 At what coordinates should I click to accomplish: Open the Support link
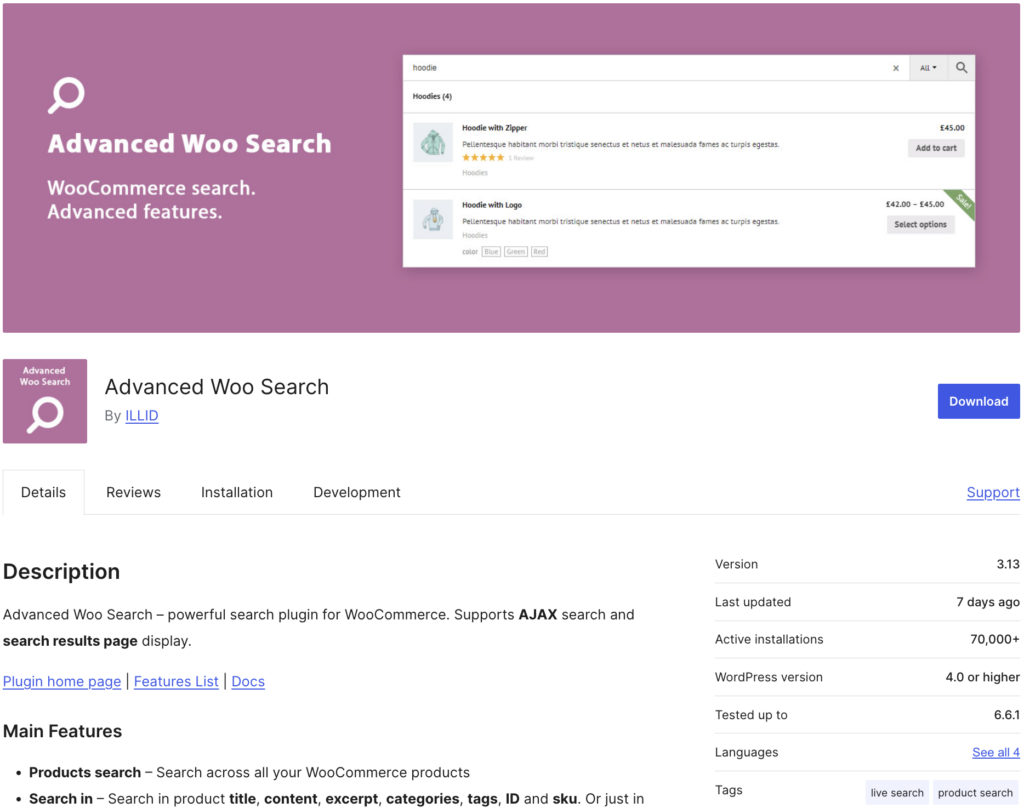click(x=993, y=493)
